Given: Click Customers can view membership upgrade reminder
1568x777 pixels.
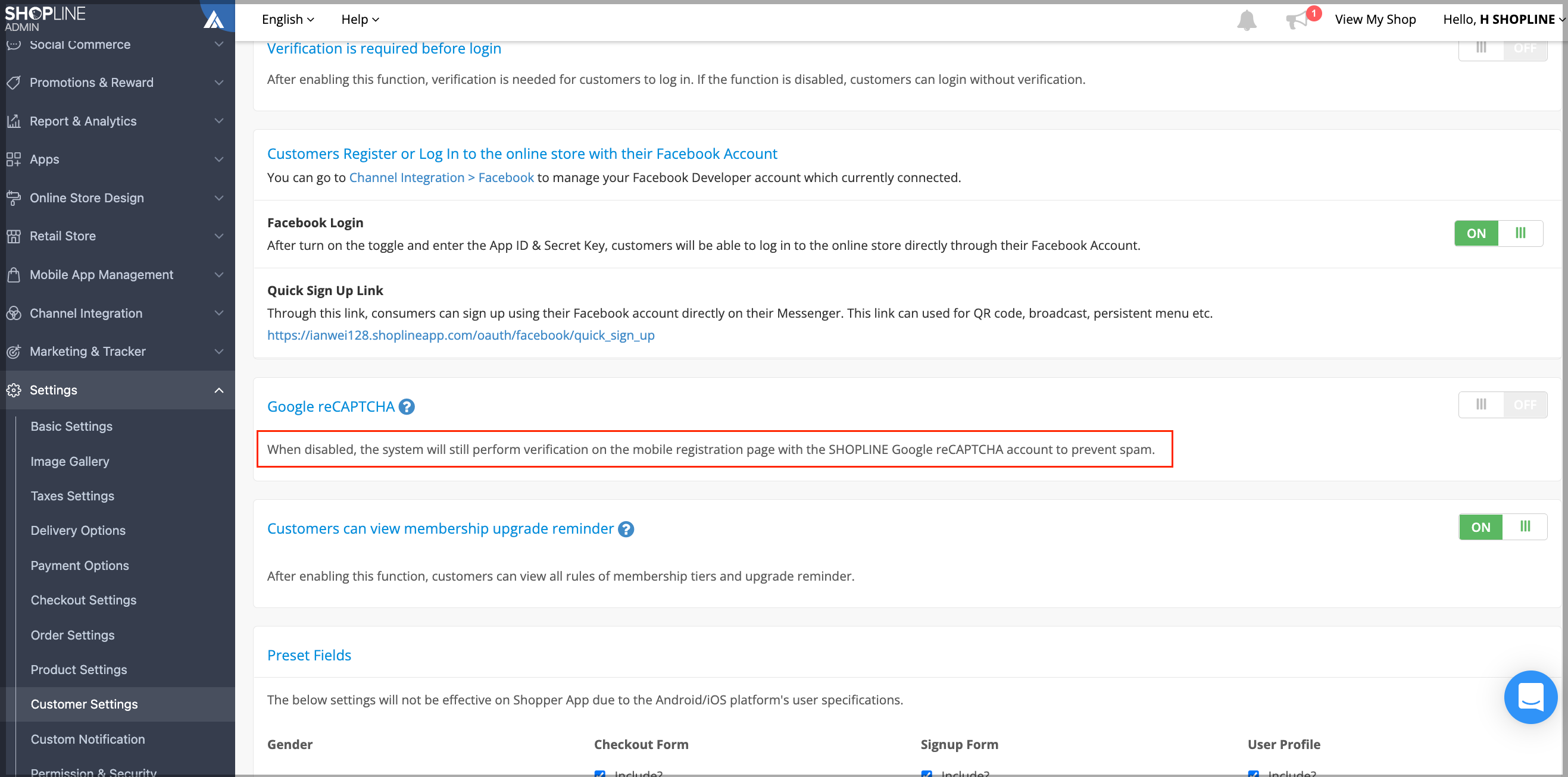Looking at the screenshot, I should coord(440,529).
